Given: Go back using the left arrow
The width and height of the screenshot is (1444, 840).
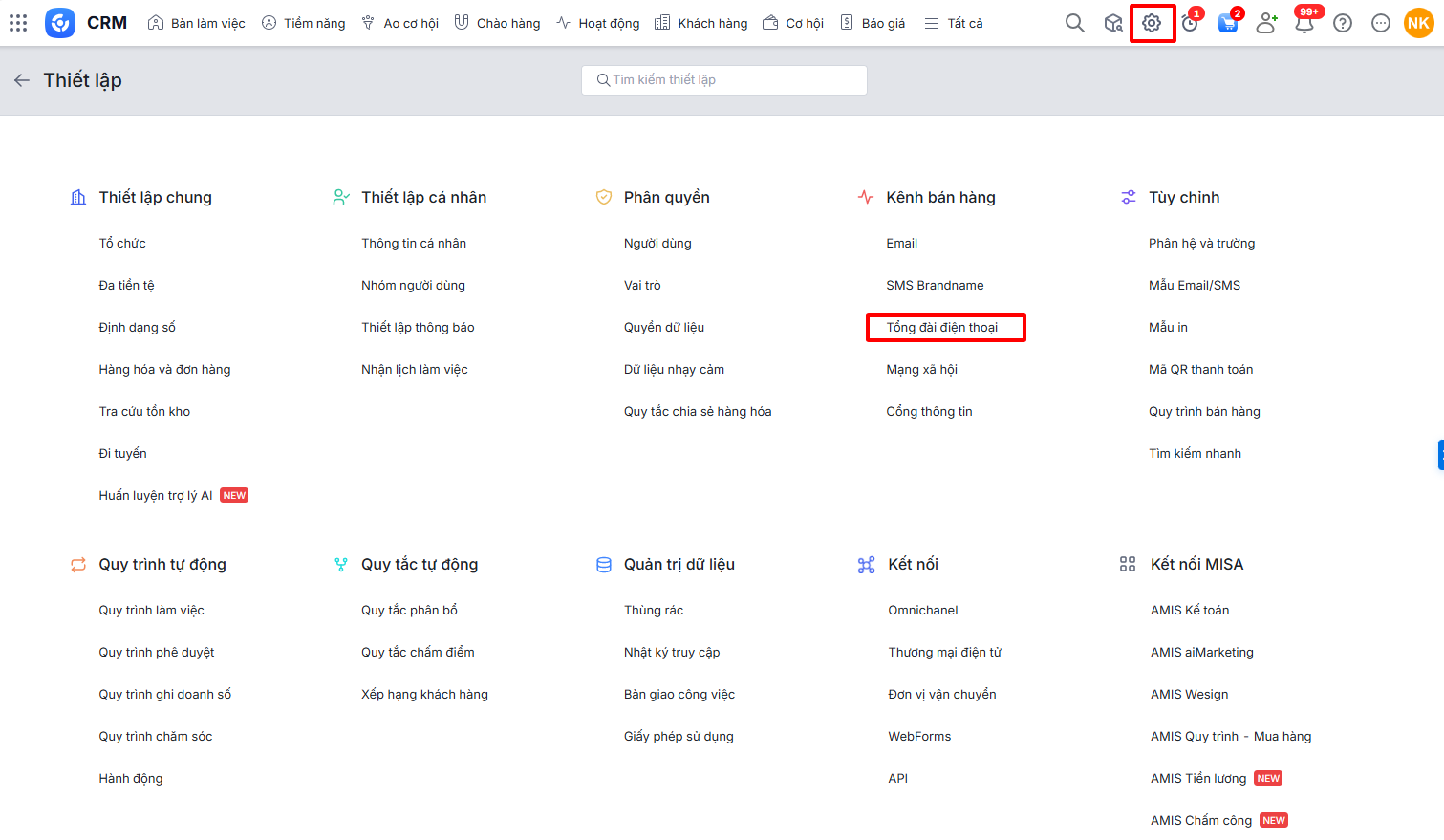Looking at the screenshot, I should (x=22, y=80).
